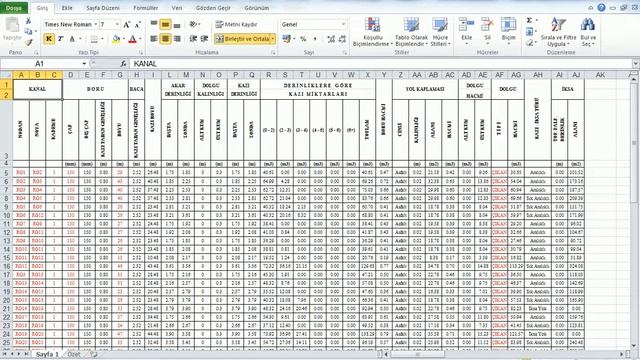The image size is (640, 360).
Task: Click the fx insert function icon
Action: (123, 64)
